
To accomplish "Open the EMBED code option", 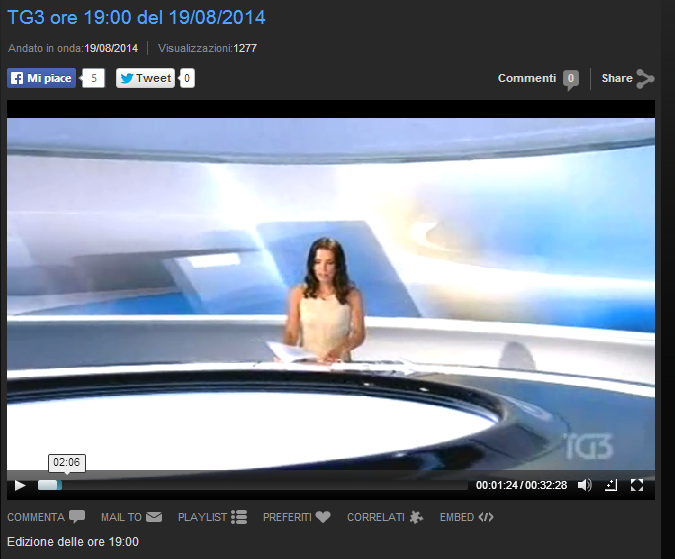I will [x=467, y=517].
